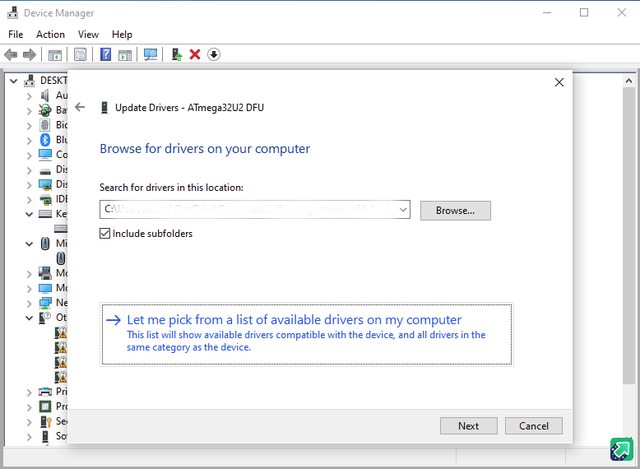Image resolution: width=640 pixels, height=469 pixels.
Task: Select the Processors category icon
Action: 45,406
